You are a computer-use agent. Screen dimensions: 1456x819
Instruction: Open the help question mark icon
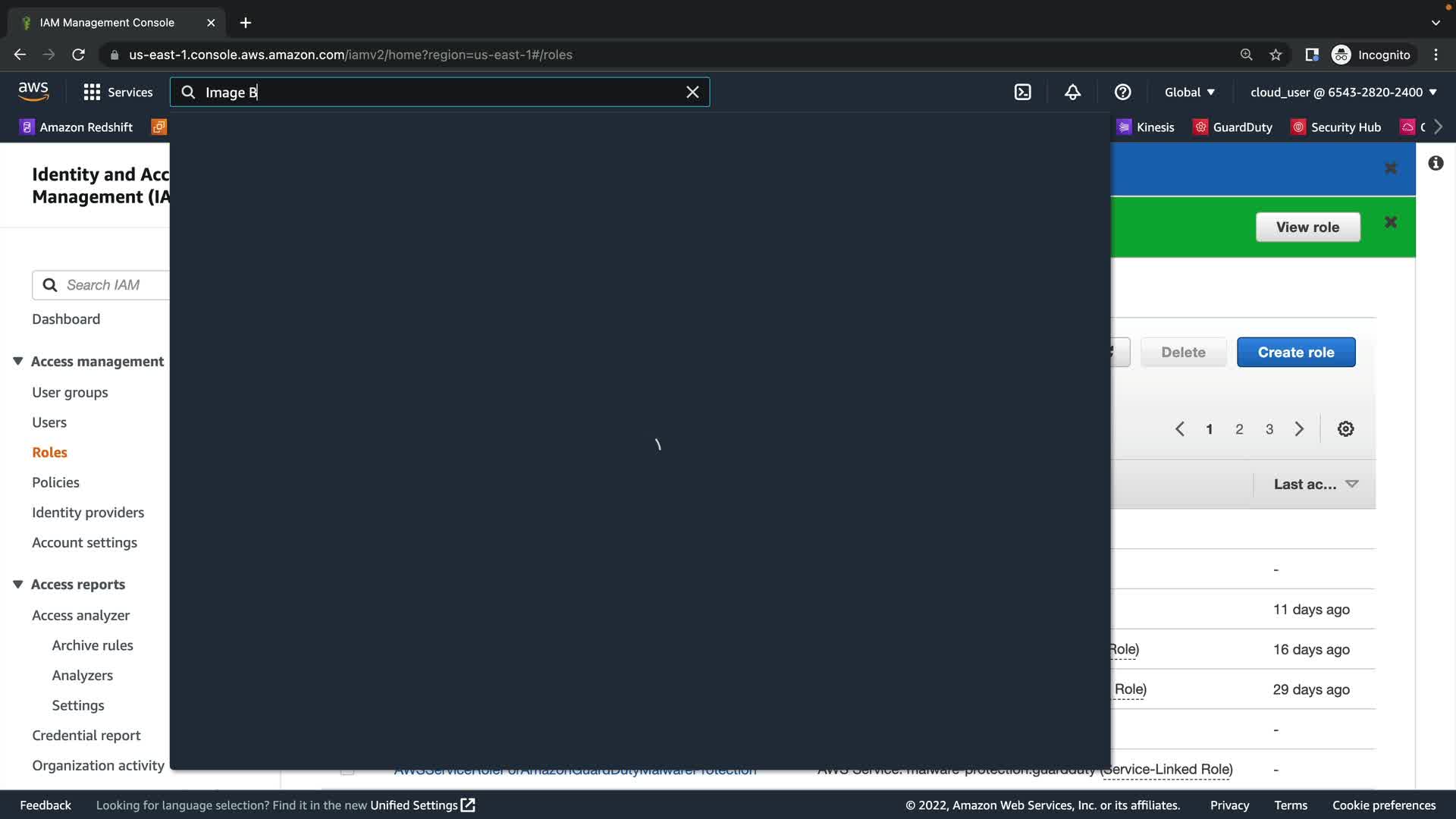pos(1122,92)
